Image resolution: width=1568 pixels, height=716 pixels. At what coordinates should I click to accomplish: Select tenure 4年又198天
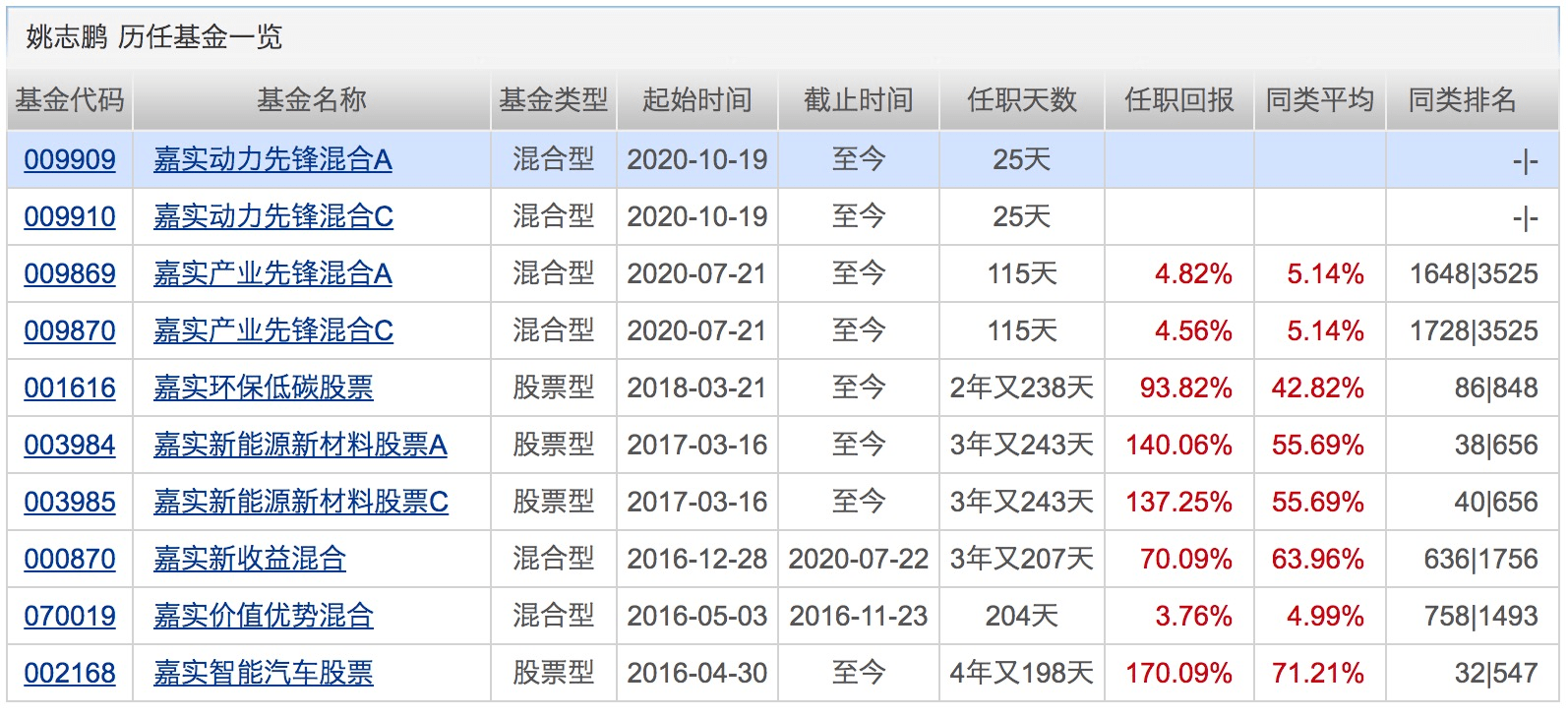(1022, 673)
